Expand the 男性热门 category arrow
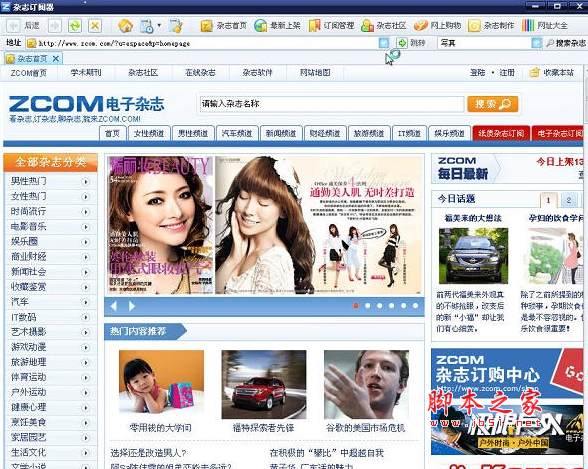Viewport: 588px width, 469px height. point(86,182)
